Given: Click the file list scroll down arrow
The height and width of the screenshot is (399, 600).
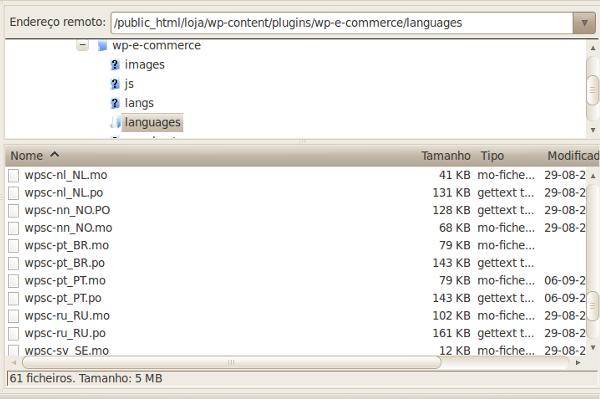Looking at the screenshot, I should click(x=593, y=347).
